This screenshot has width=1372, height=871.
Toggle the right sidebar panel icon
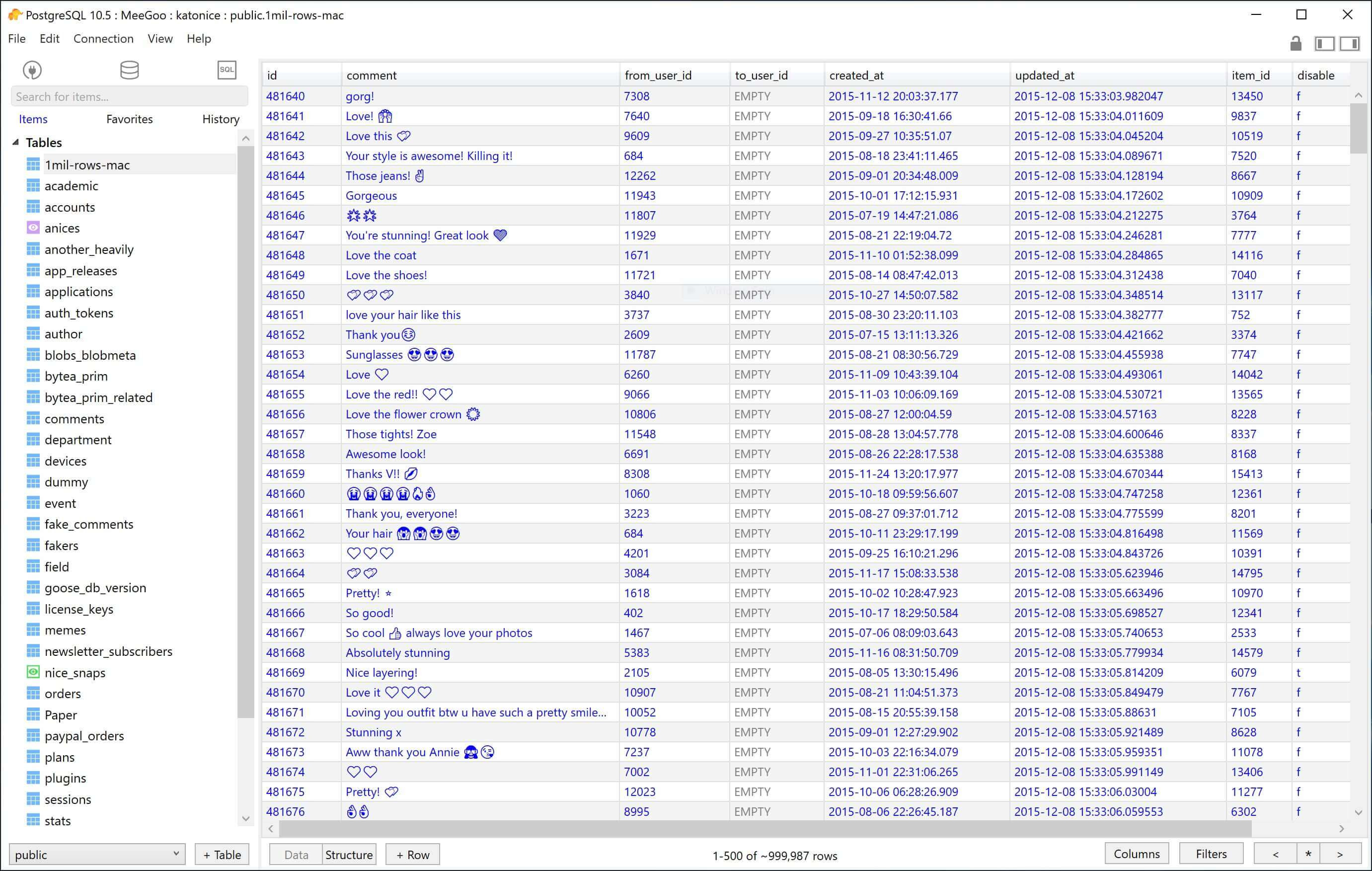[1350, 43]
